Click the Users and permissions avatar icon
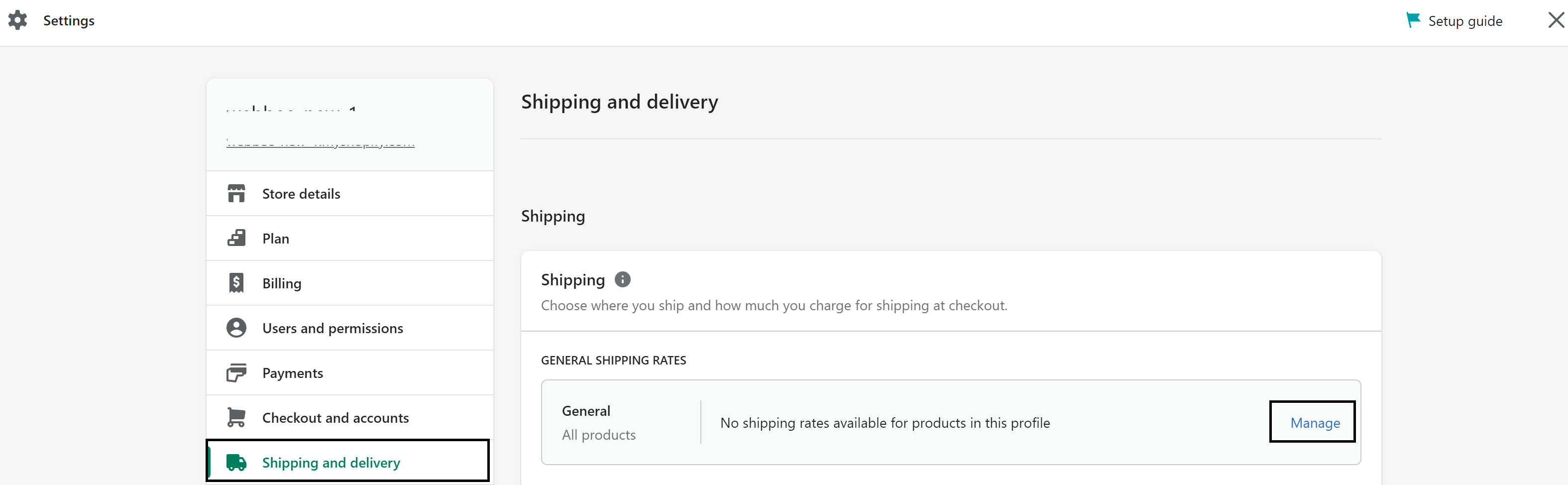 pyautogui.click(x=236, y=328)
